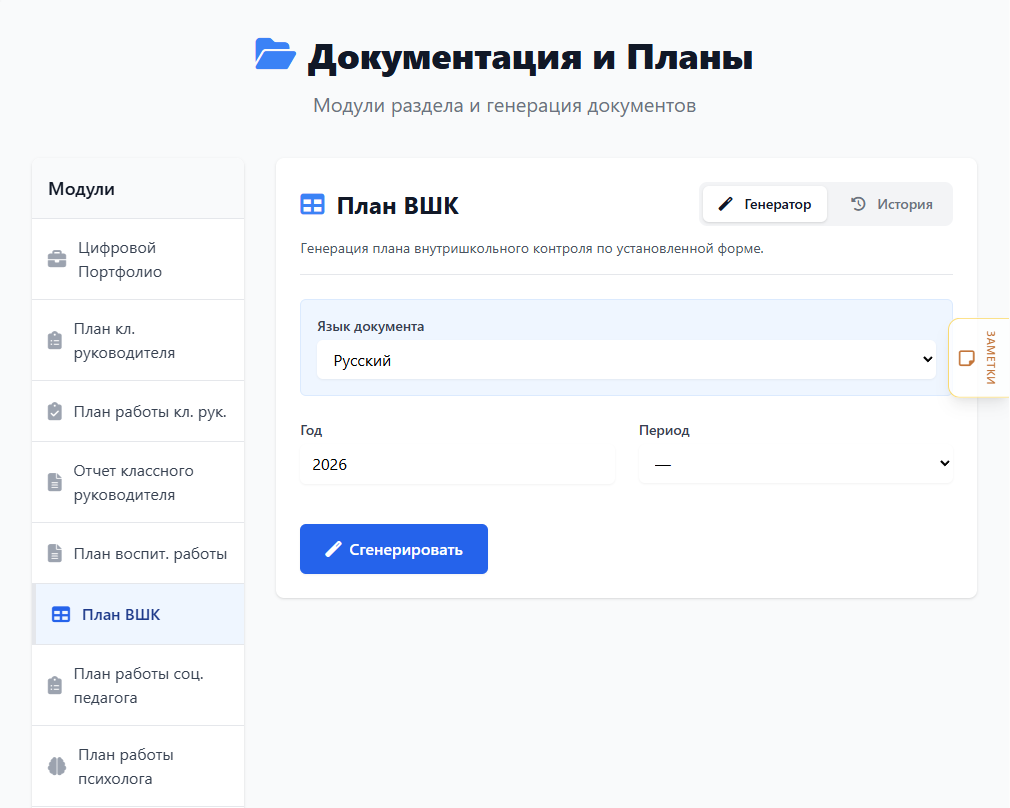Click the Сгенерировать button

(394, 549)
